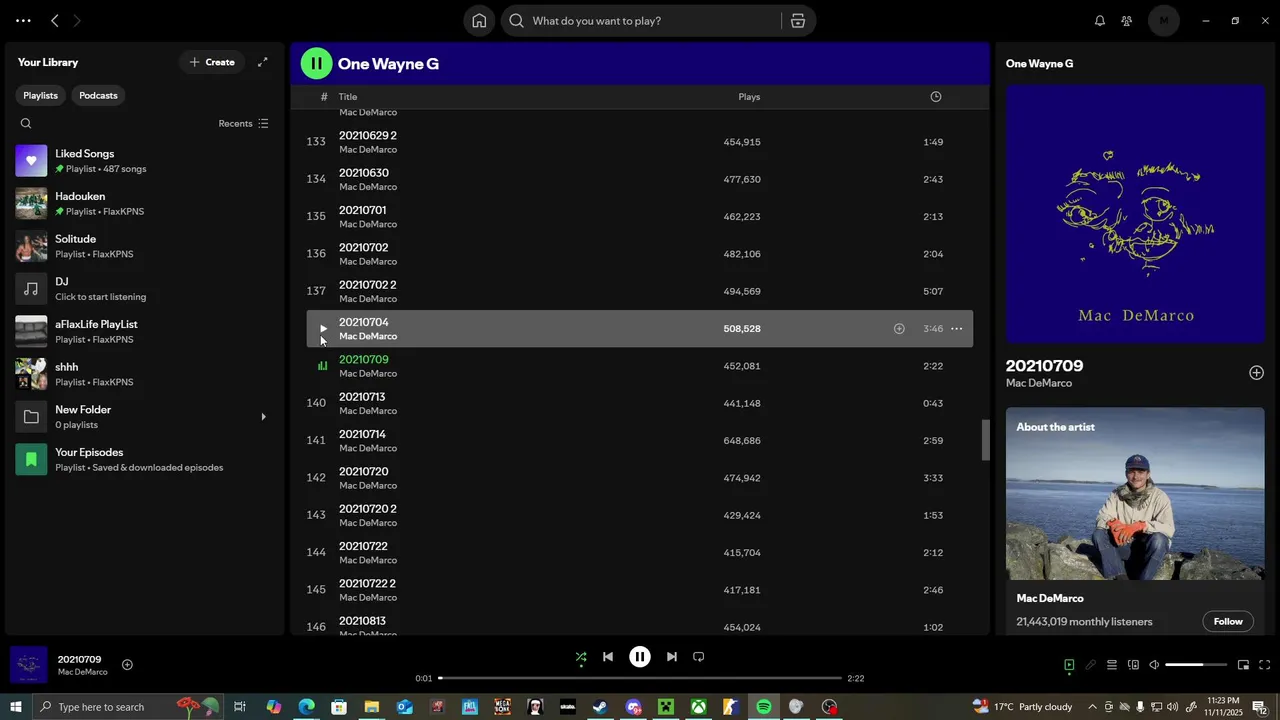The width and height of the screenshot is (1280, 720).
Task: Search within Your Library
Action: (26, 124)
